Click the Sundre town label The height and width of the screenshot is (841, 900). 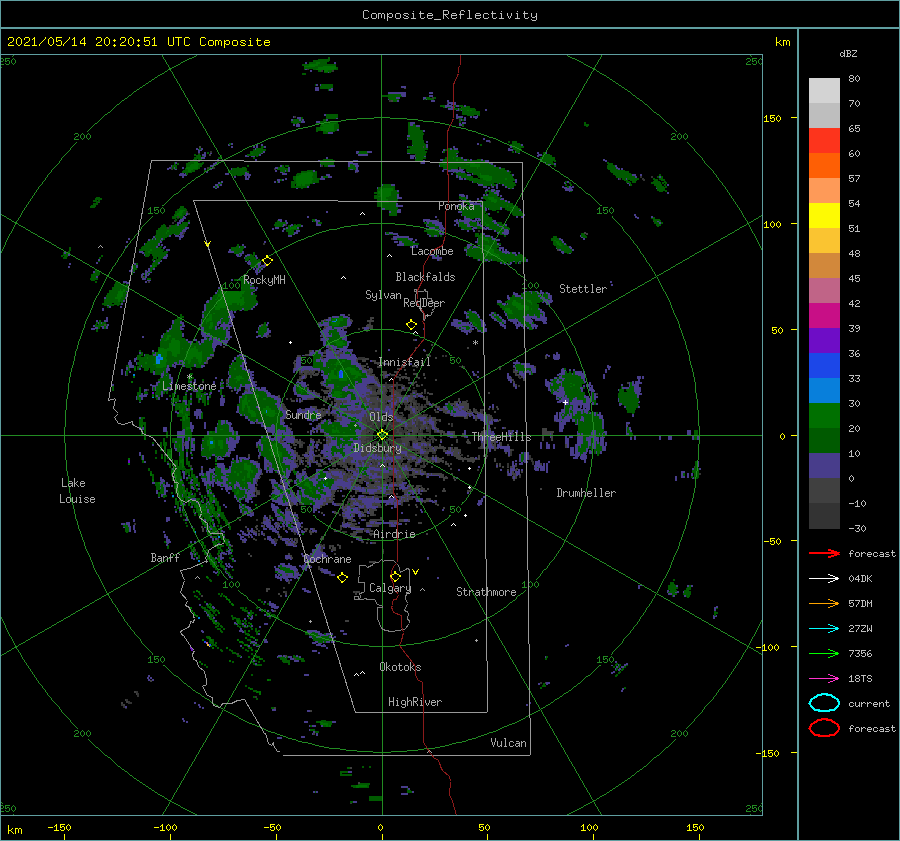[303, 415]
